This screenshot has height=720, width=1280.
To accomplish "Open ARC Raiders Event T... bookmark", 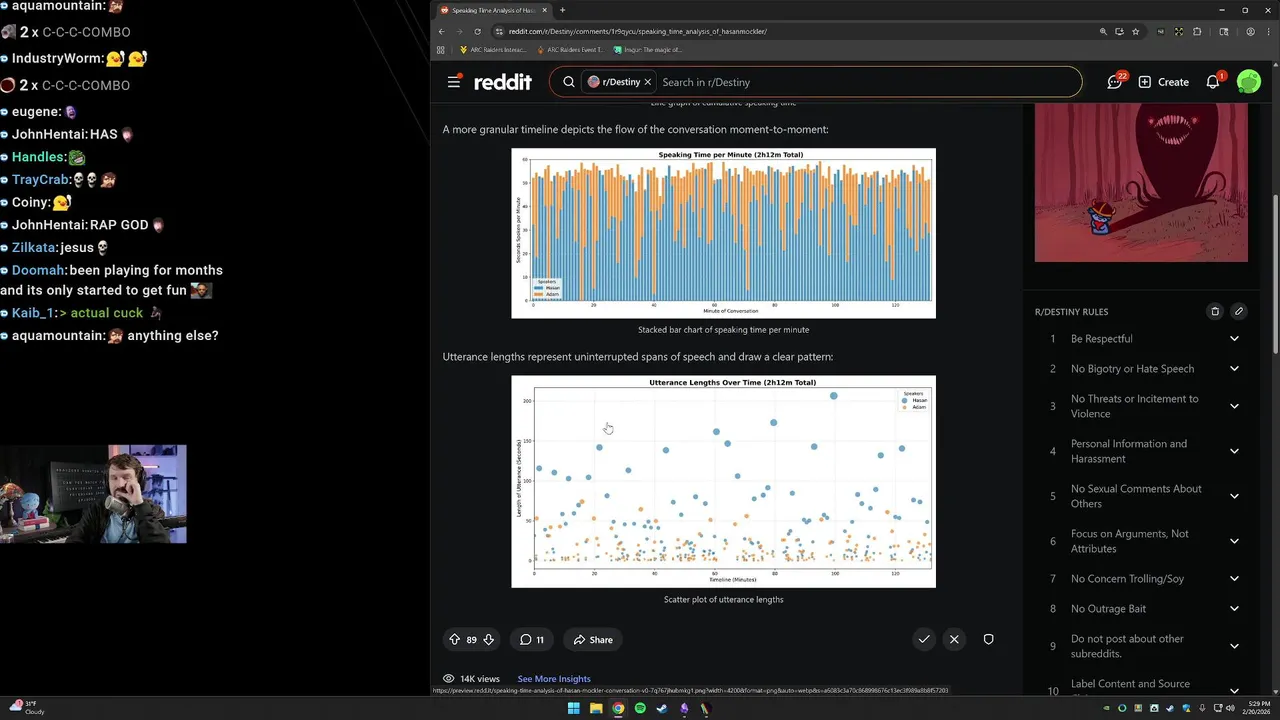I will [570, 49].
